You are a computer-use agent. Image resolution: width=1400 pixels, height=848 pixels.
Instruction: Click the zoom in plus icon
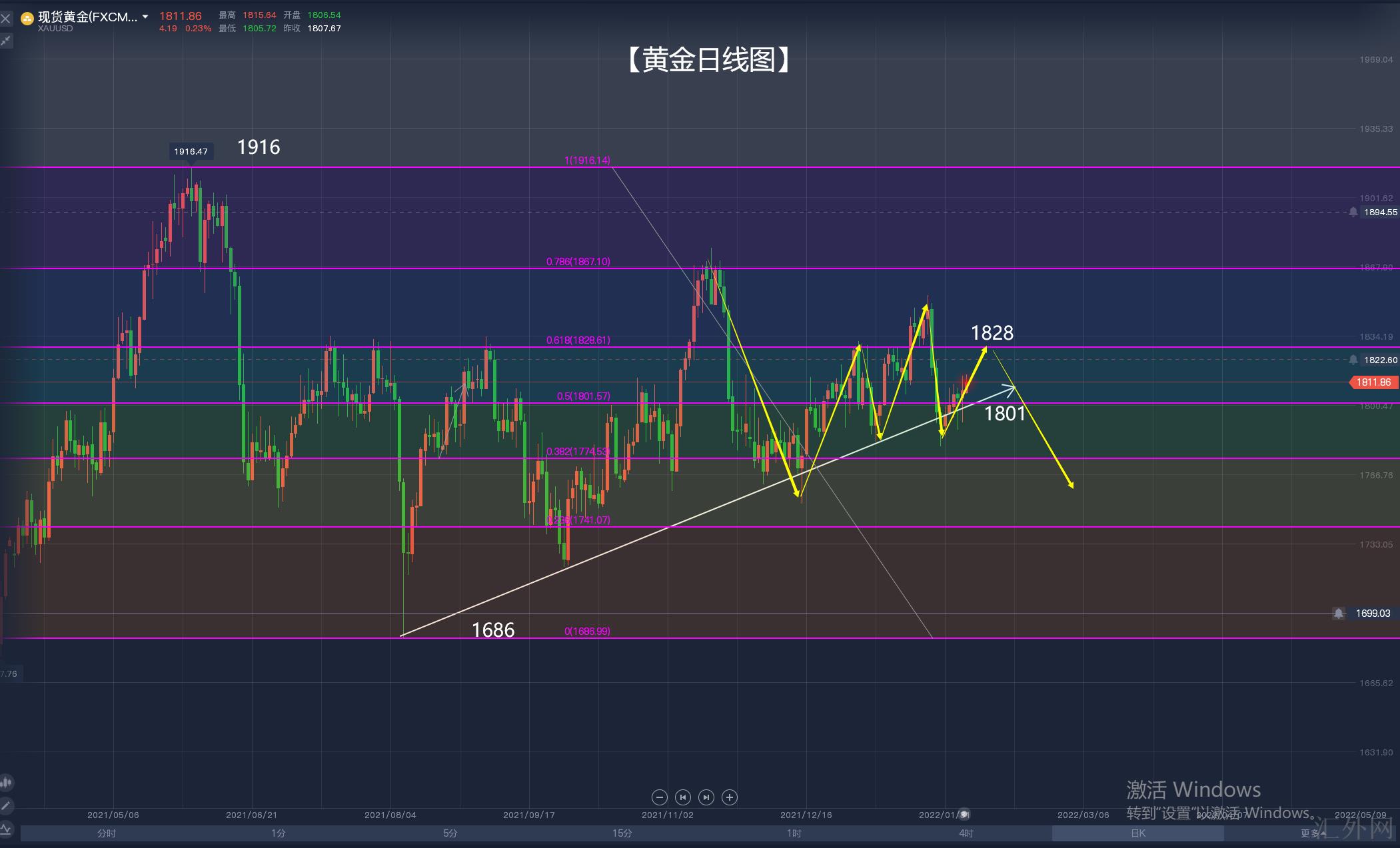730,797
